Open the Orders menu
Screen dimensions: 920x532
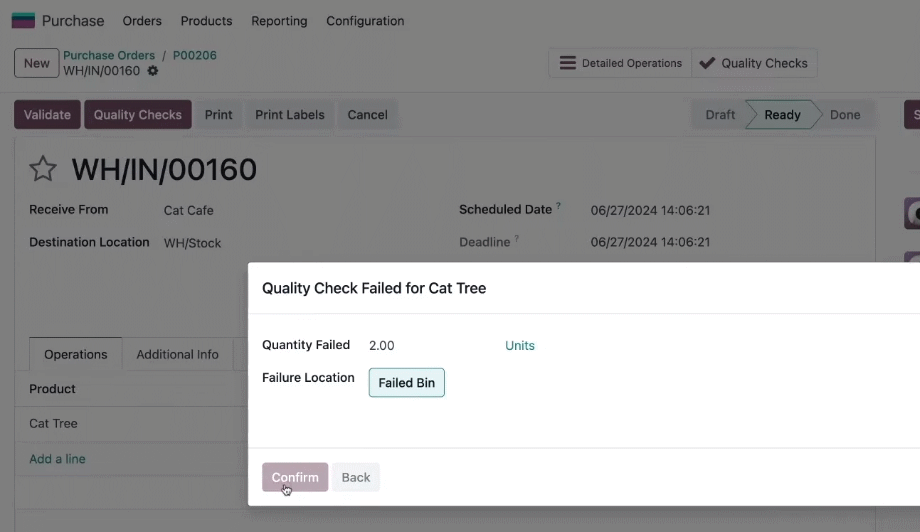tap(142, 21)
